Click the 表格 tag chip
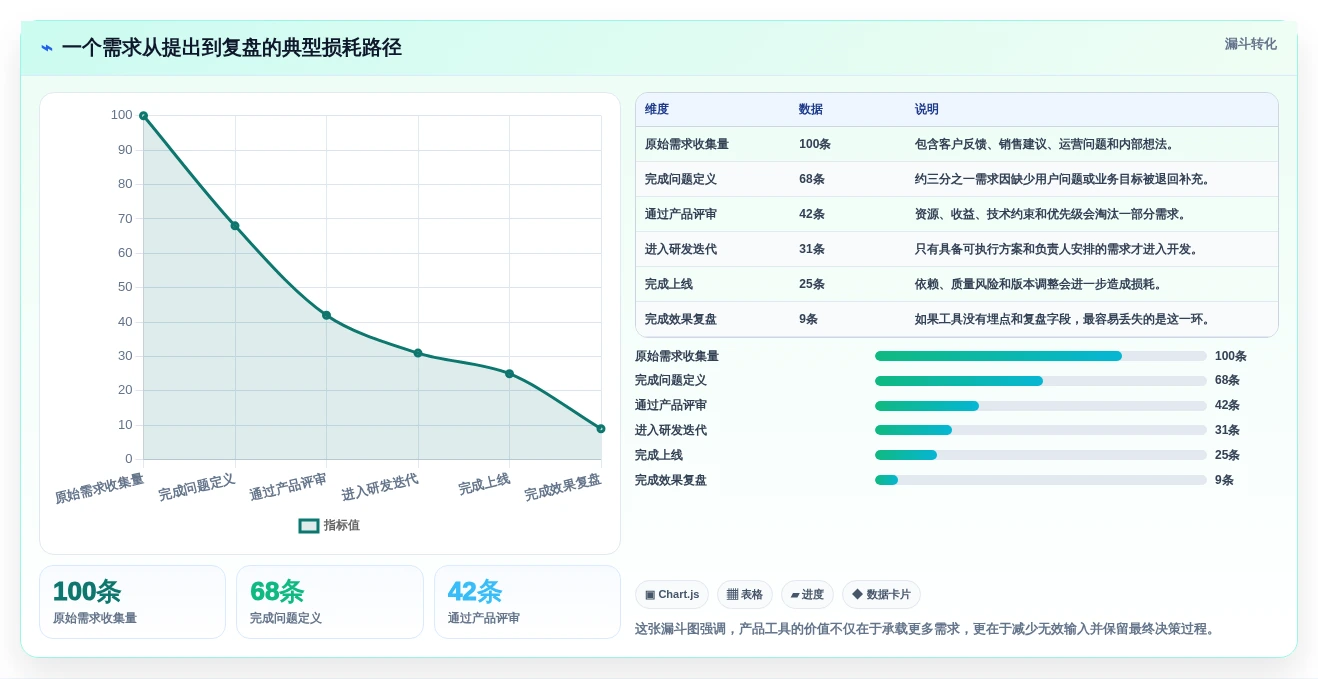 pyautogui.click(x=745, y=595)
